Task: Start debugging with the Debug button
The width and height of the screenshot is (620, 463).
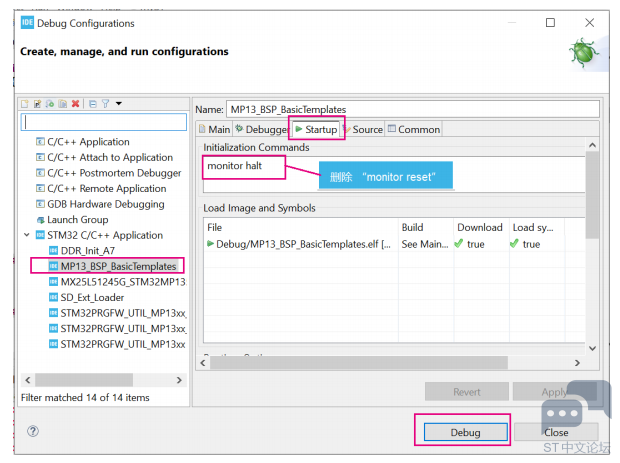Action: click(465, 432)
